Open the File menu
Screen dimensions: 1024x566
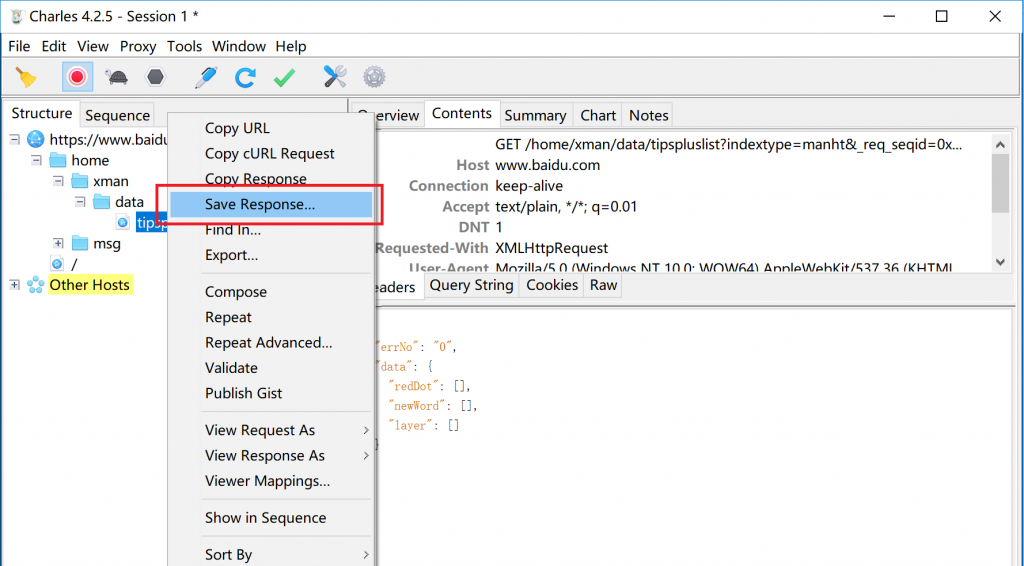(x=19, y=46)
